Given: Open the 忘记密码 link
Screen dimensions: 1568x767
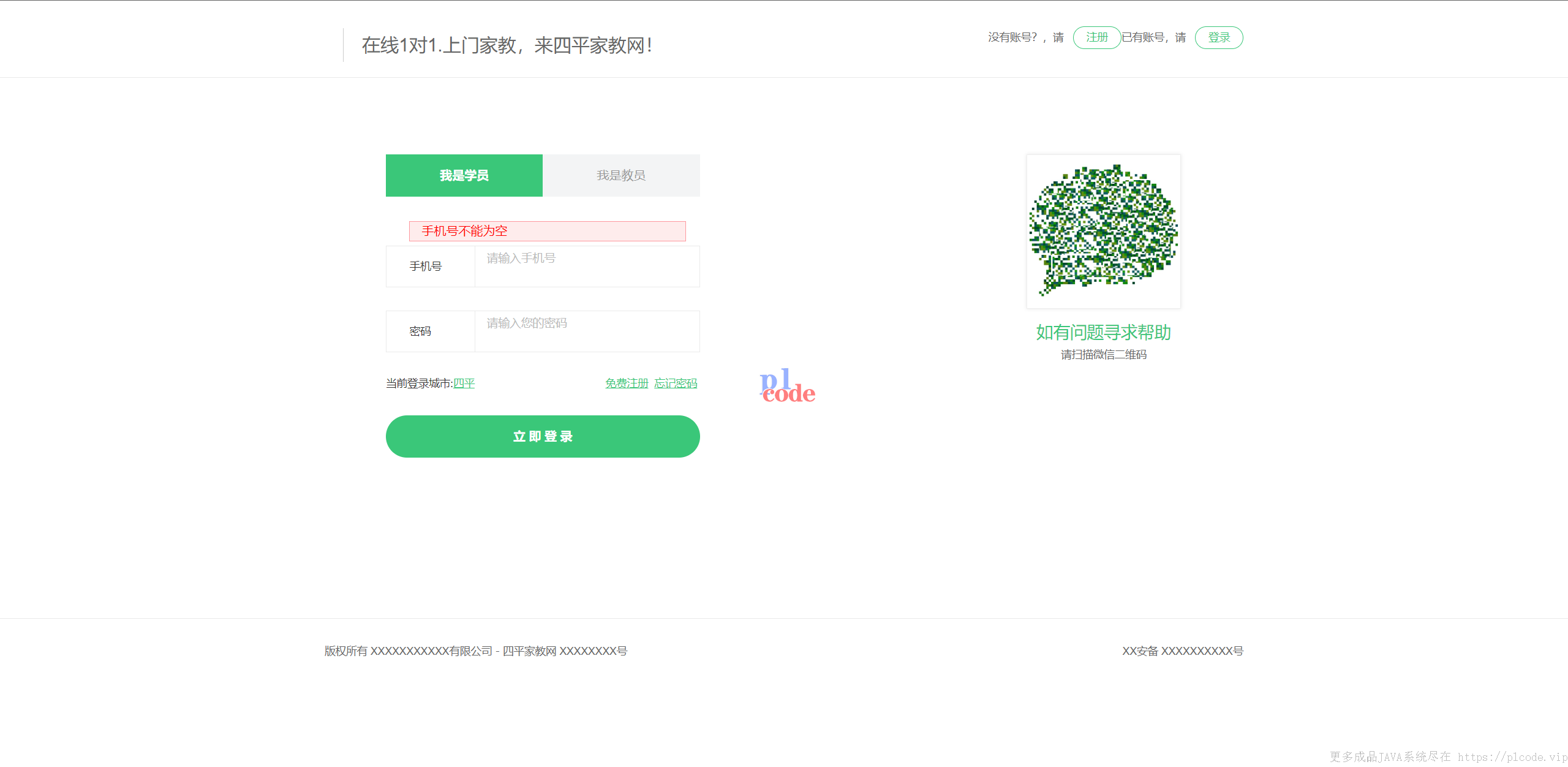Looking at the screenshot, I should pos(676,383).
